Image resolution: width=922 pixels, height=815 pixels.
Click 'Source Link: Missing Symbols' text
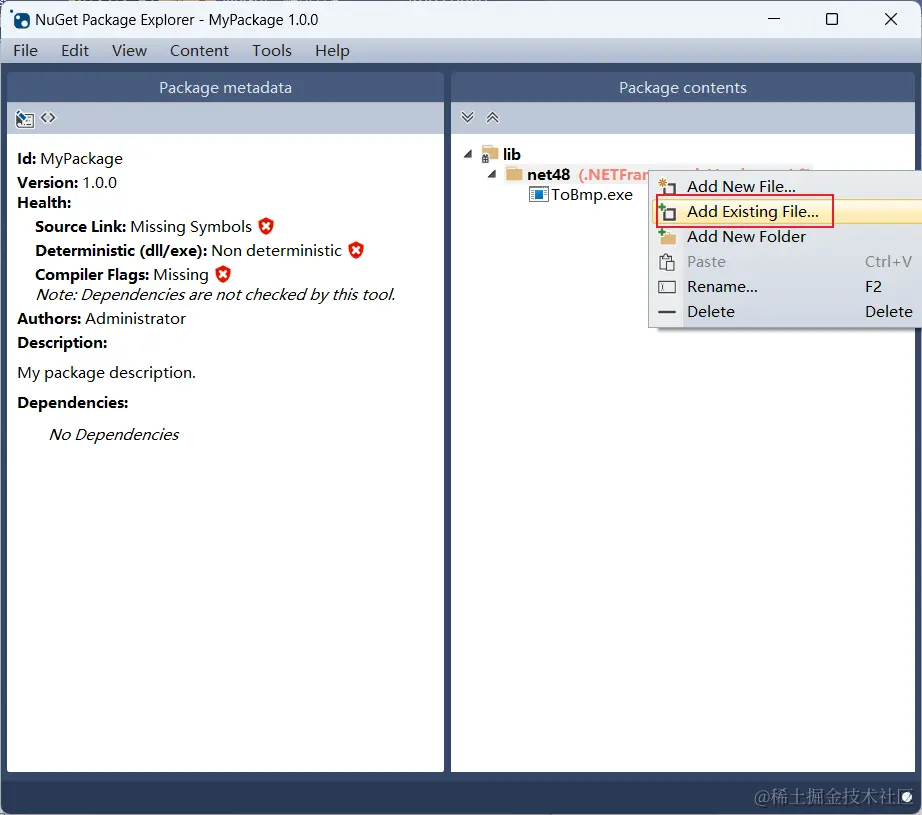point(143,227)
